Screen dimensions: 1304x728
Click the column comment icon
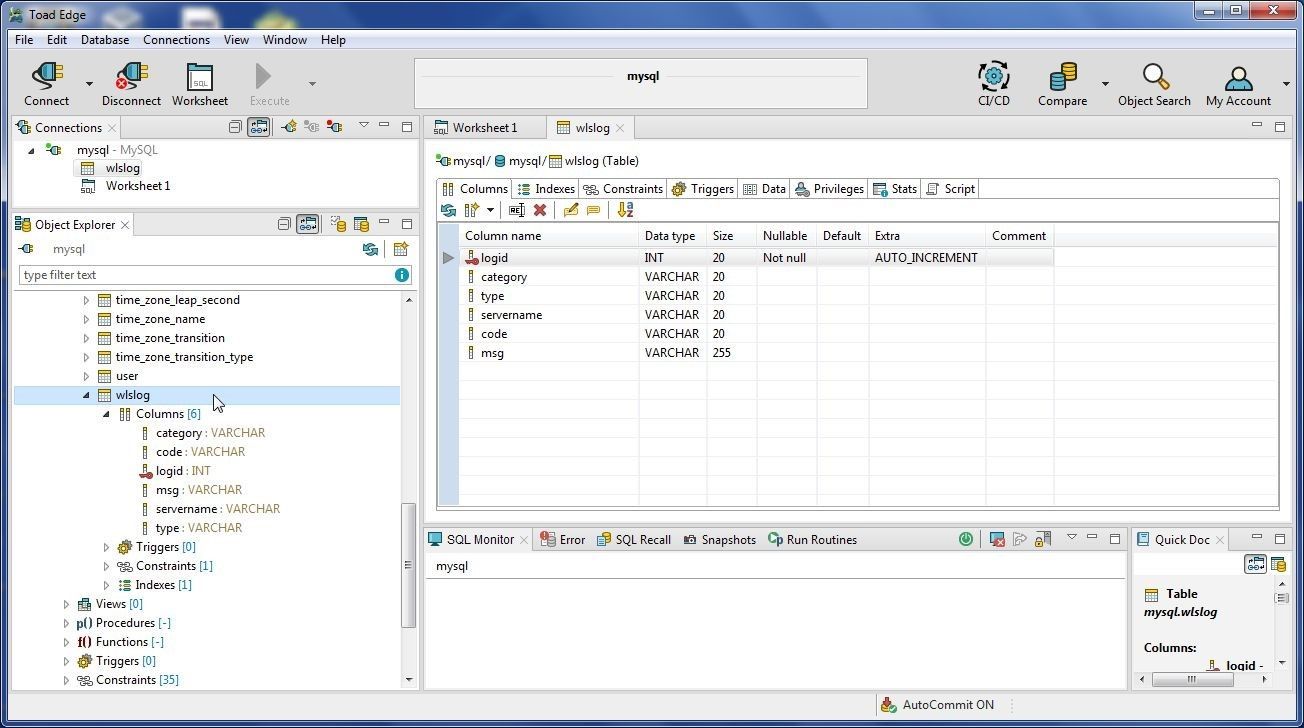point(593,210)
